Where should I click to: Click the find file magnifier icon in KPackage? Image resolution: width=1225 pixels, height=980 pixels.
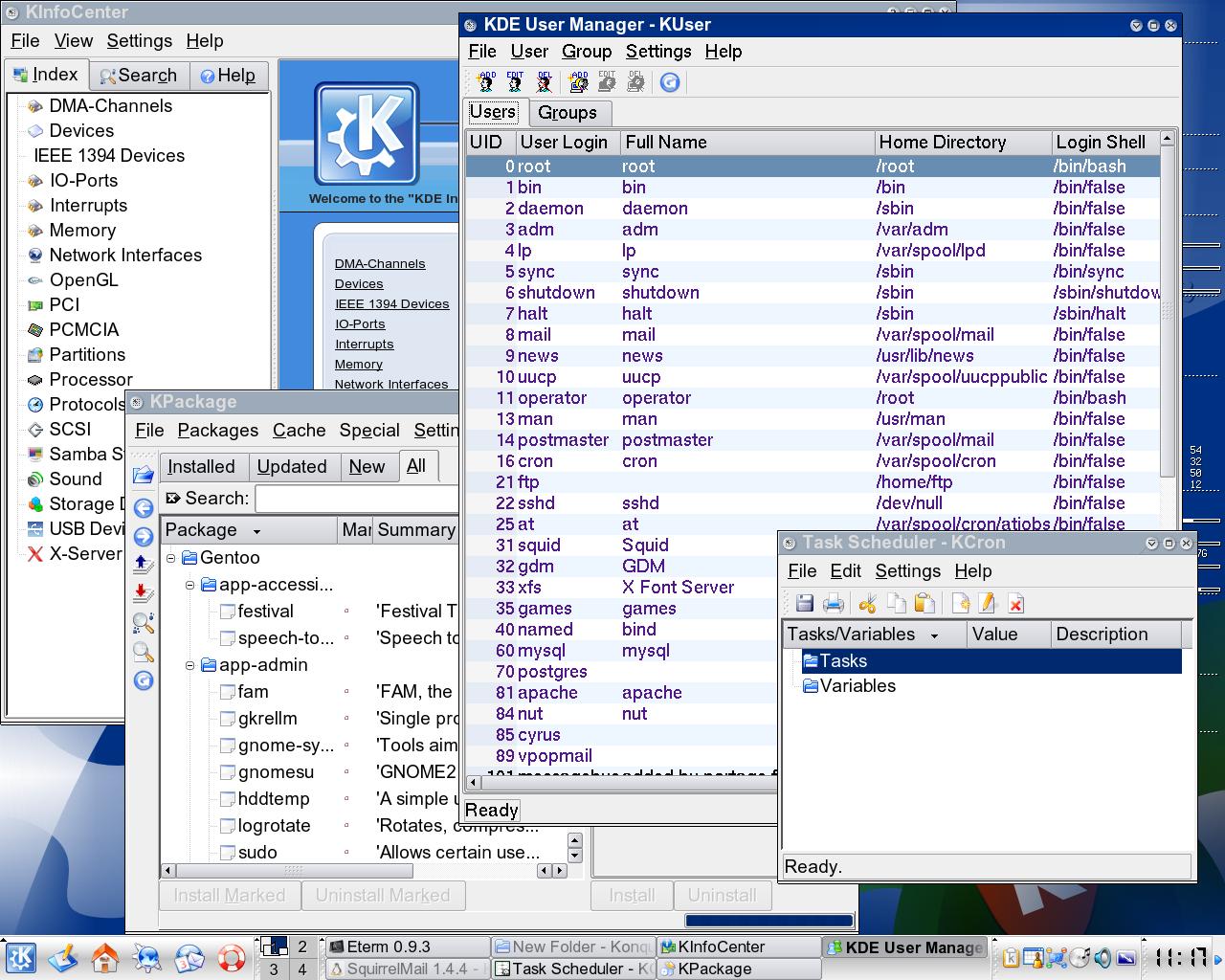tap(144, 652)
